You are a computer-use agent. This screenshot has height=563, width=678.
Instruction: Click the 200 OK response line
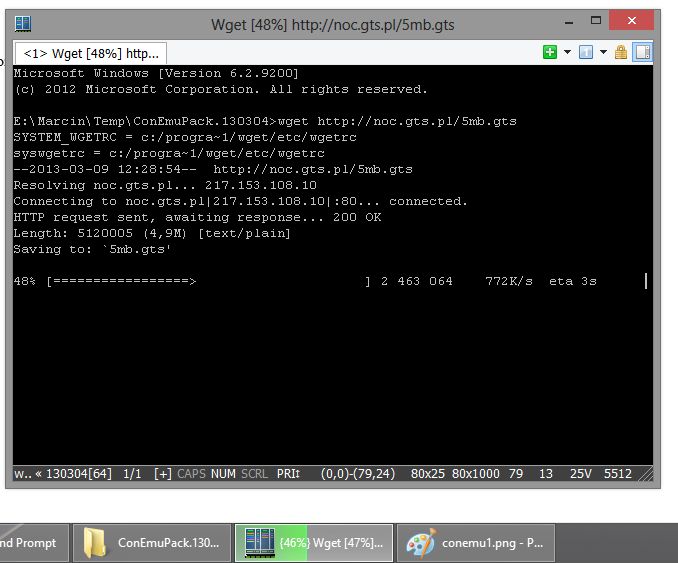pyautogui.click(x=197, y=217)
